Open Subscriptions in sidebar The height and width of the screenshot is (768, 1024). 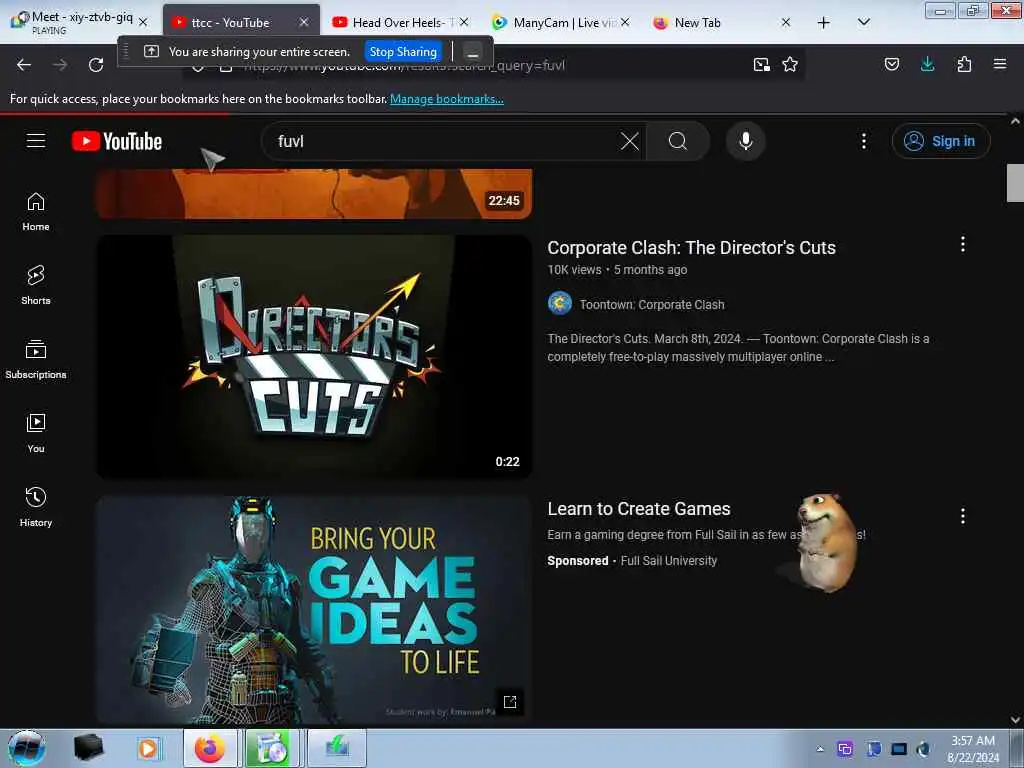[x=36, y=360]
